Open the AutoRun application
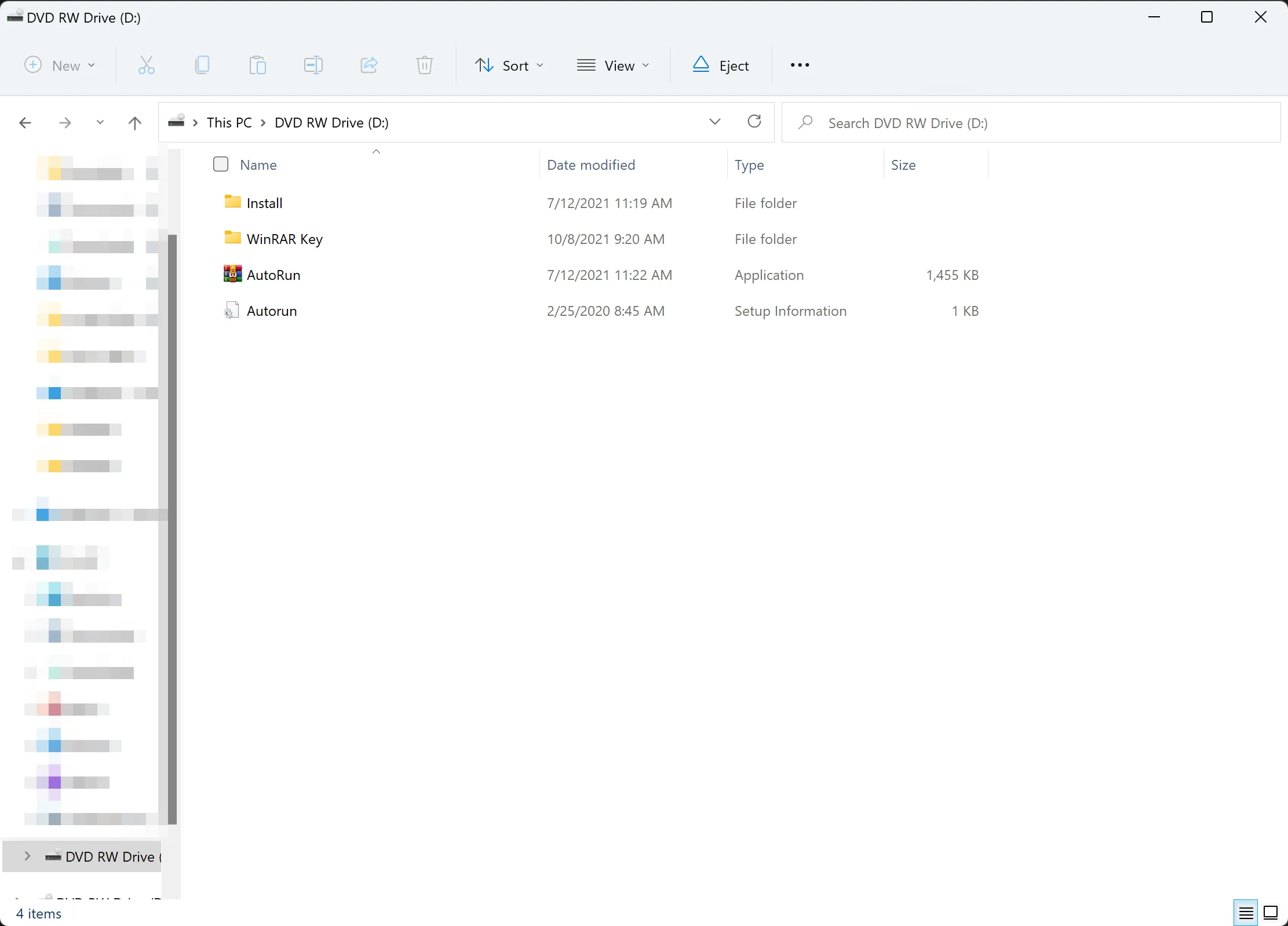1288x926 pixels. tap(273, 275)
